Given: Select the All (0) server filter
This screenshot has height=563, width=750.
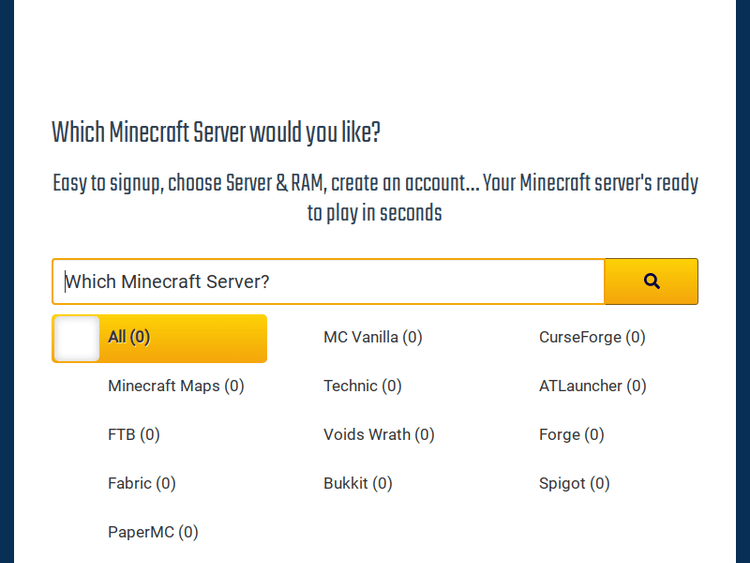Looking at the screenshot, I should (x=130, y=338).
